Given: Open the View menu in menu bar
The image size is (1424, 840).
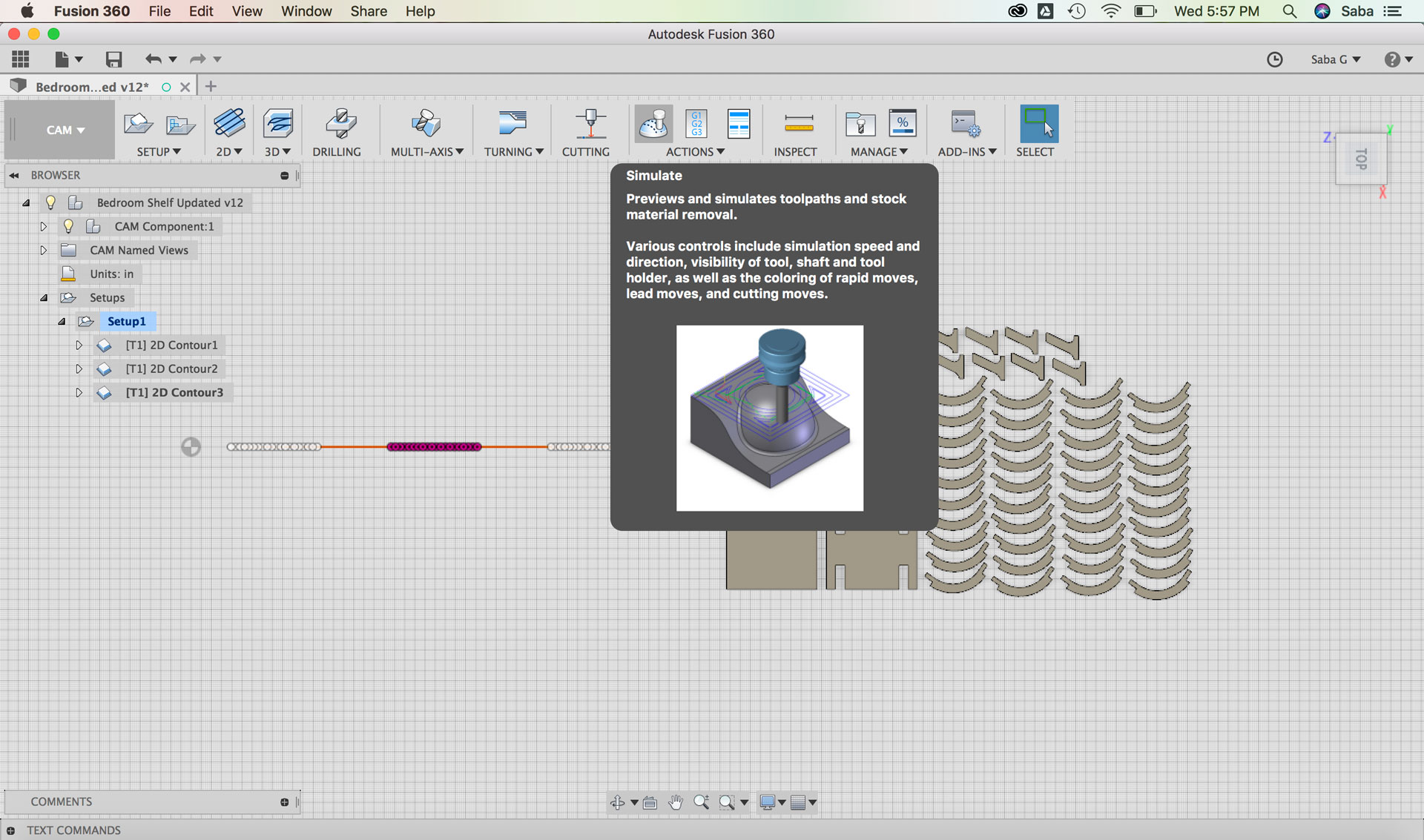Looking at the screenshot, I should click(x=246, y=11).
